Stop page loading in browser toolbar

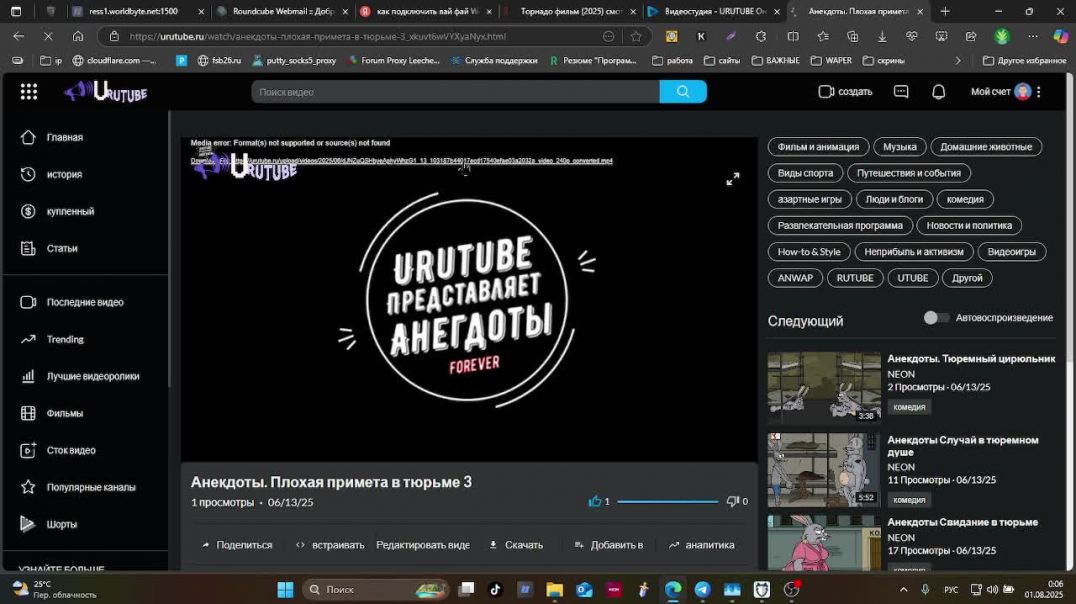point(48,36)
